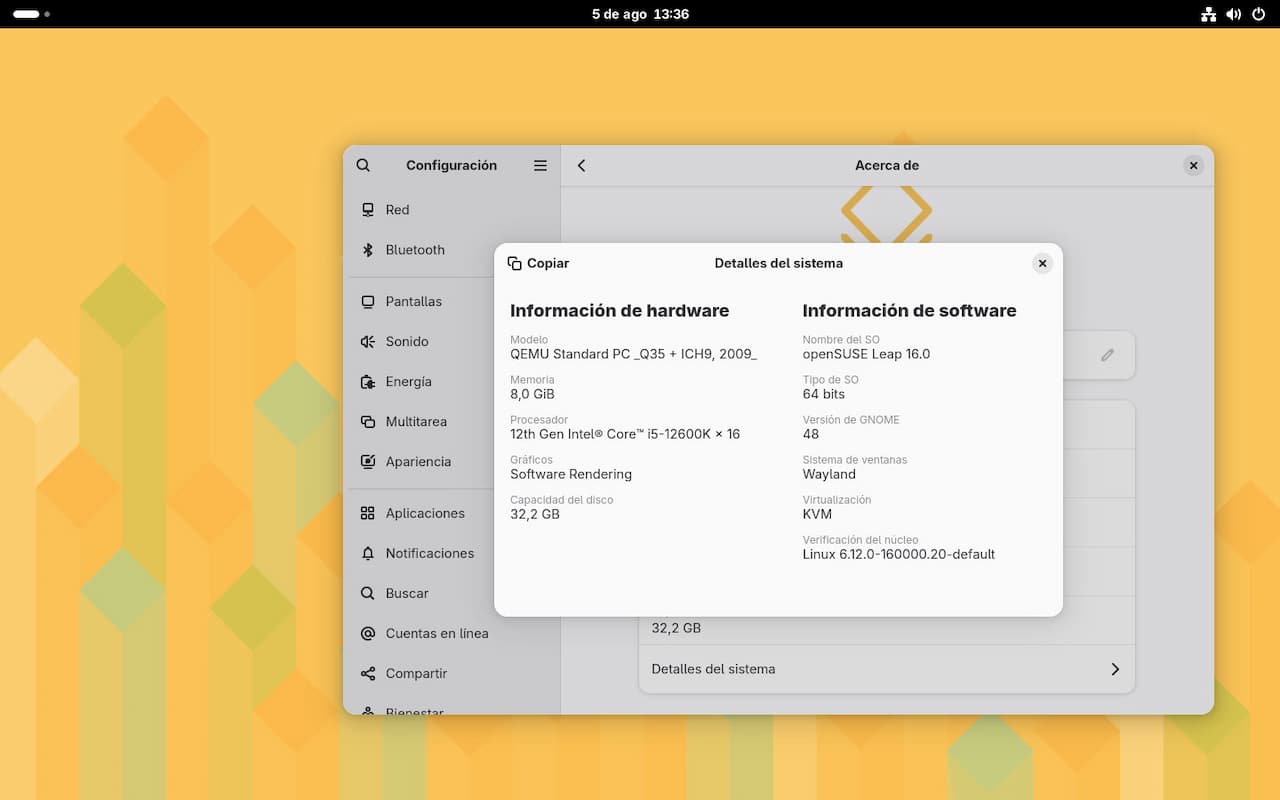Go back using the header arrow
The image size is (1280, 800).
click(582, 166)
